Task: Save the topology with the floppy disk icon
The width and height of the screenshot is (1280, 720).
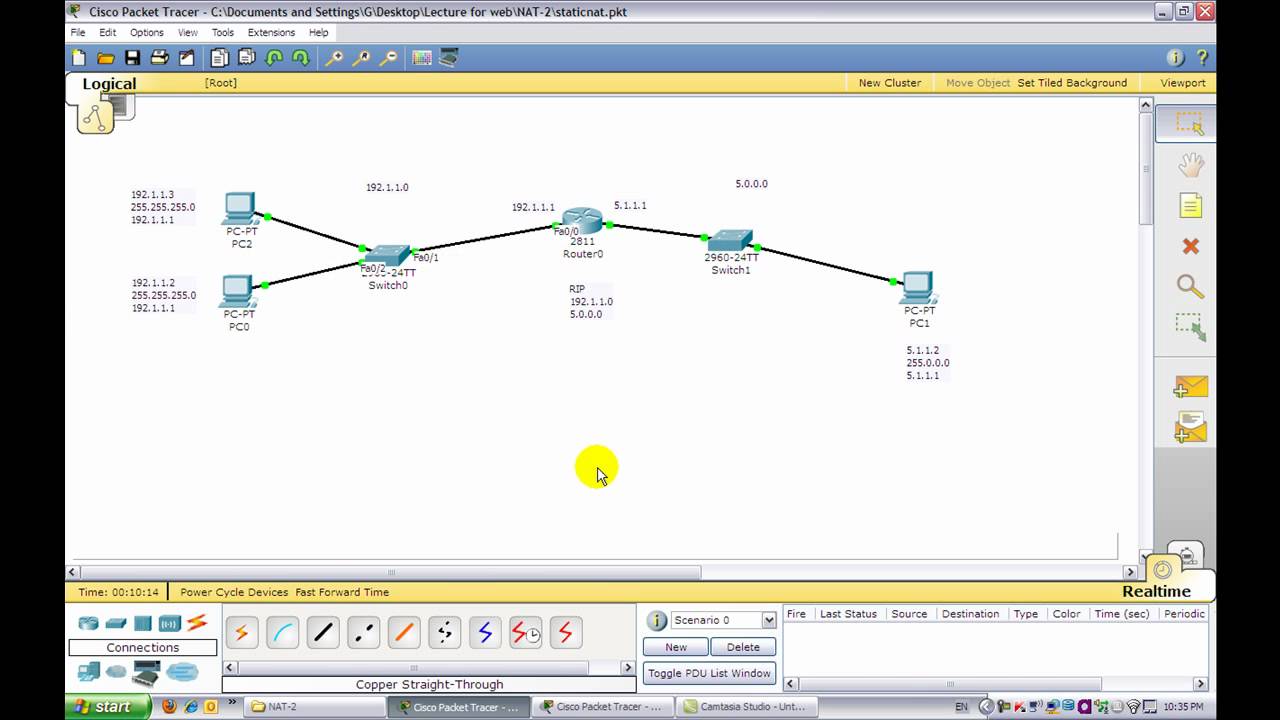Action: (x=132, y=58)
